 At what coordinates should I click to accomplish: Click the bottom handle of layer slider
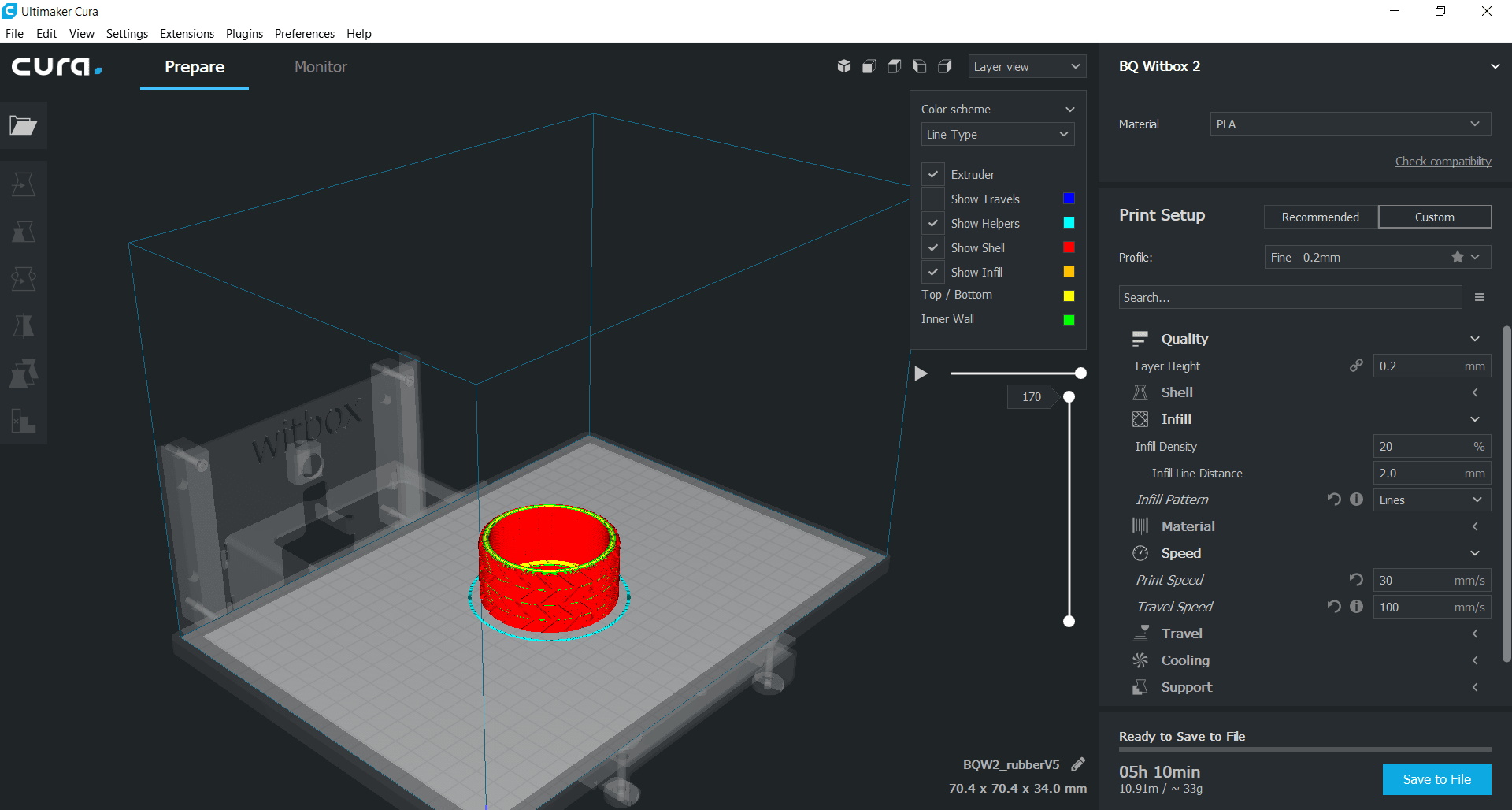(1069, 621)
